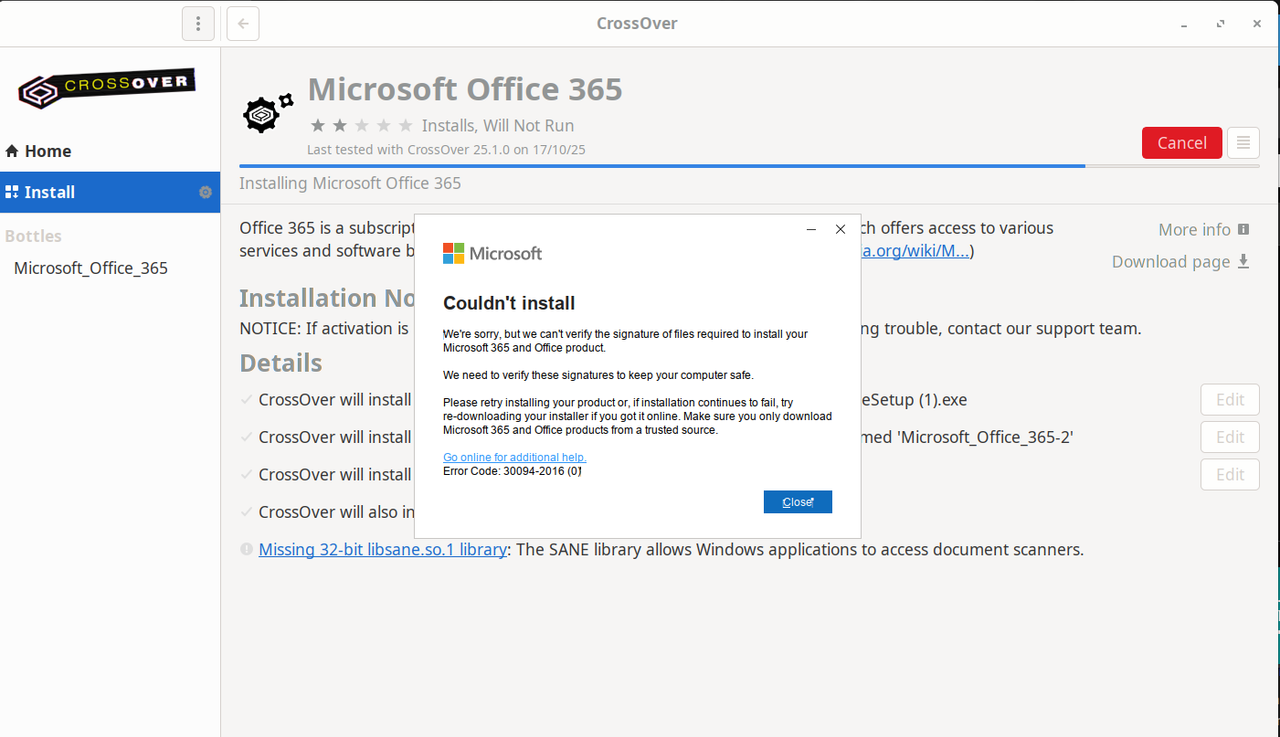This screenshot has width=1280, height=737.
Task: Cancel the Microsoft Office 365 installation
Action: 1181,143
